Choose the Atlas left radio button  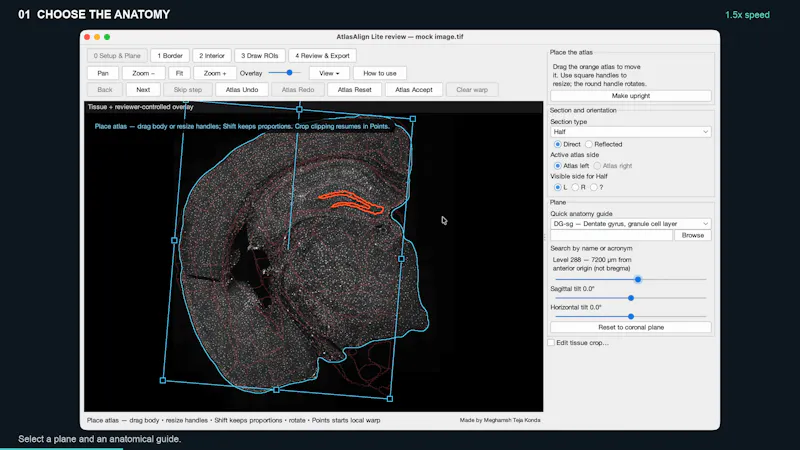click(558, 166)
